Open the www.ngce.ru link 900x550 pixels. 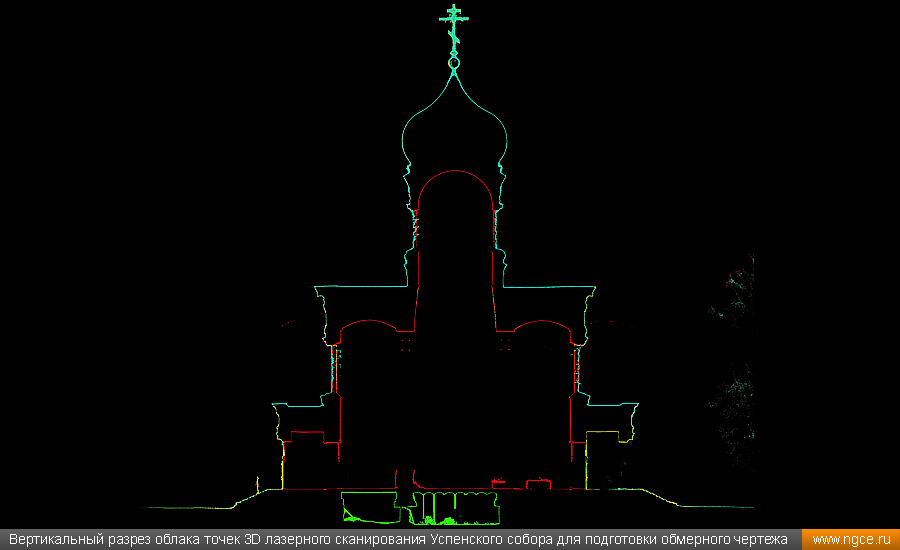[x=851, y=540]
